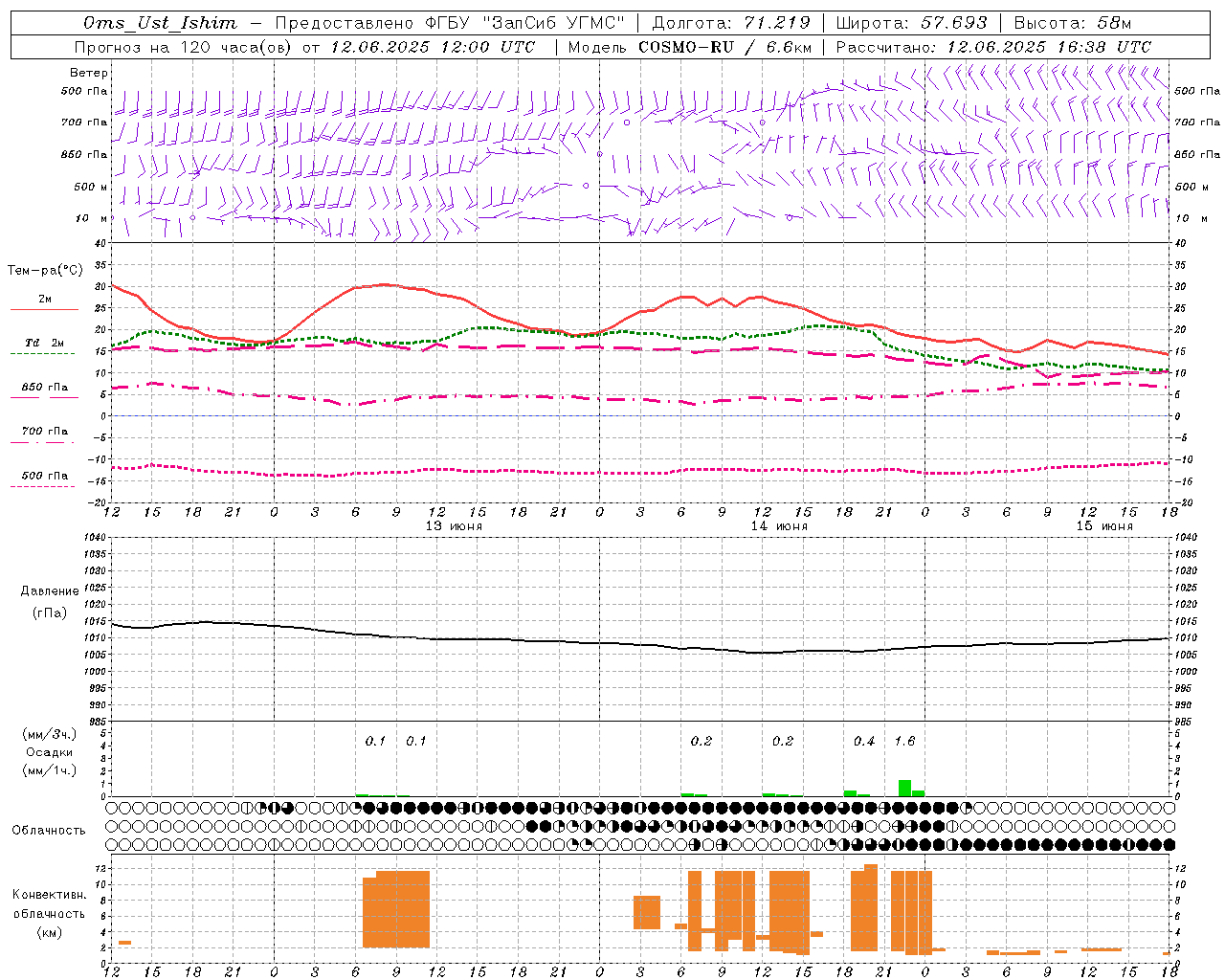This screenshot has width=1225, height=980.
Task: Select the Тем-ра(°C) temperature axis title
Action: point(45,271)
